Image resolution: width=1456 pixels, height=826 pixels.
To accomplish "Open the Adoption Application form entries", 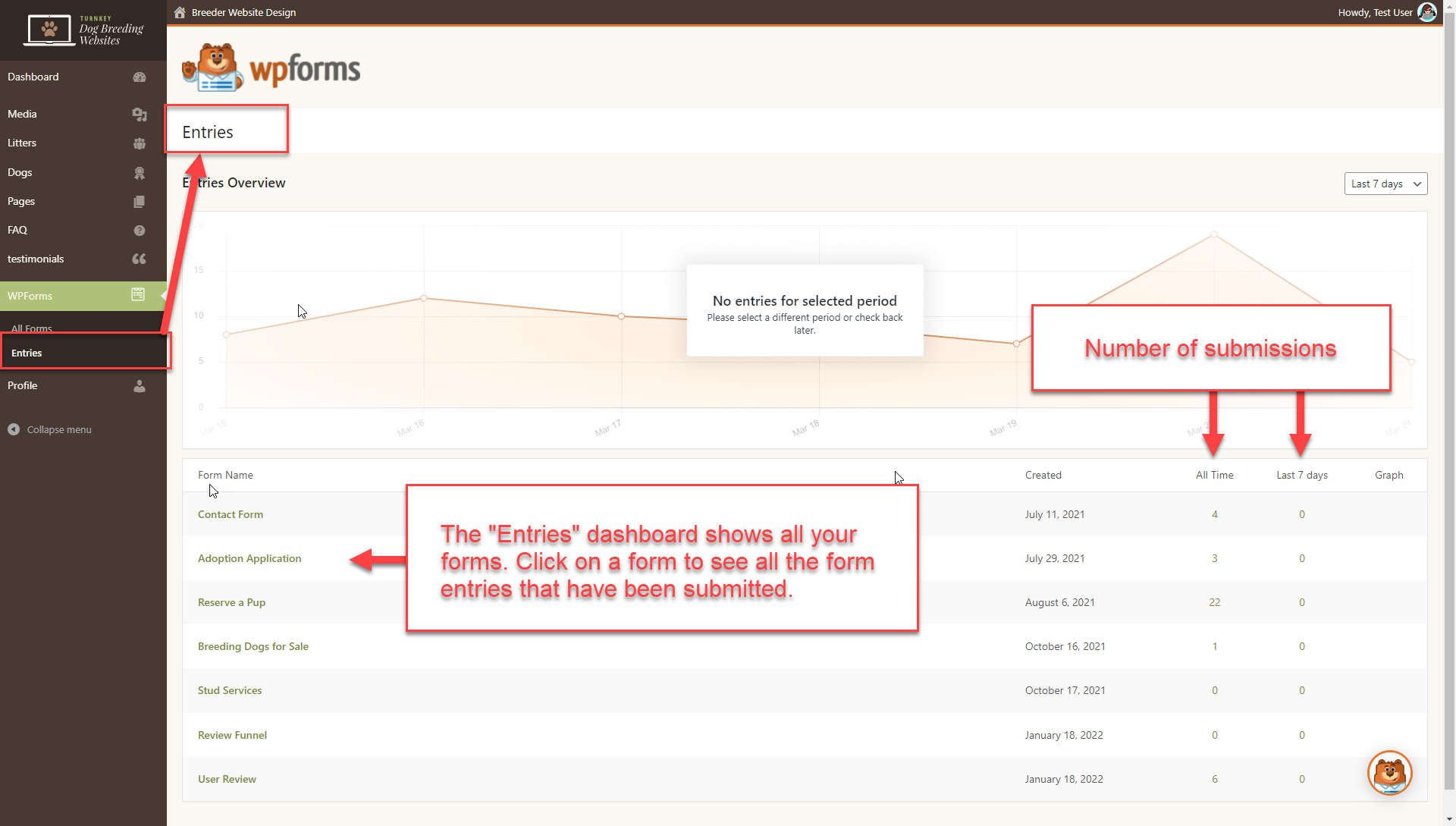I will 249,558.
